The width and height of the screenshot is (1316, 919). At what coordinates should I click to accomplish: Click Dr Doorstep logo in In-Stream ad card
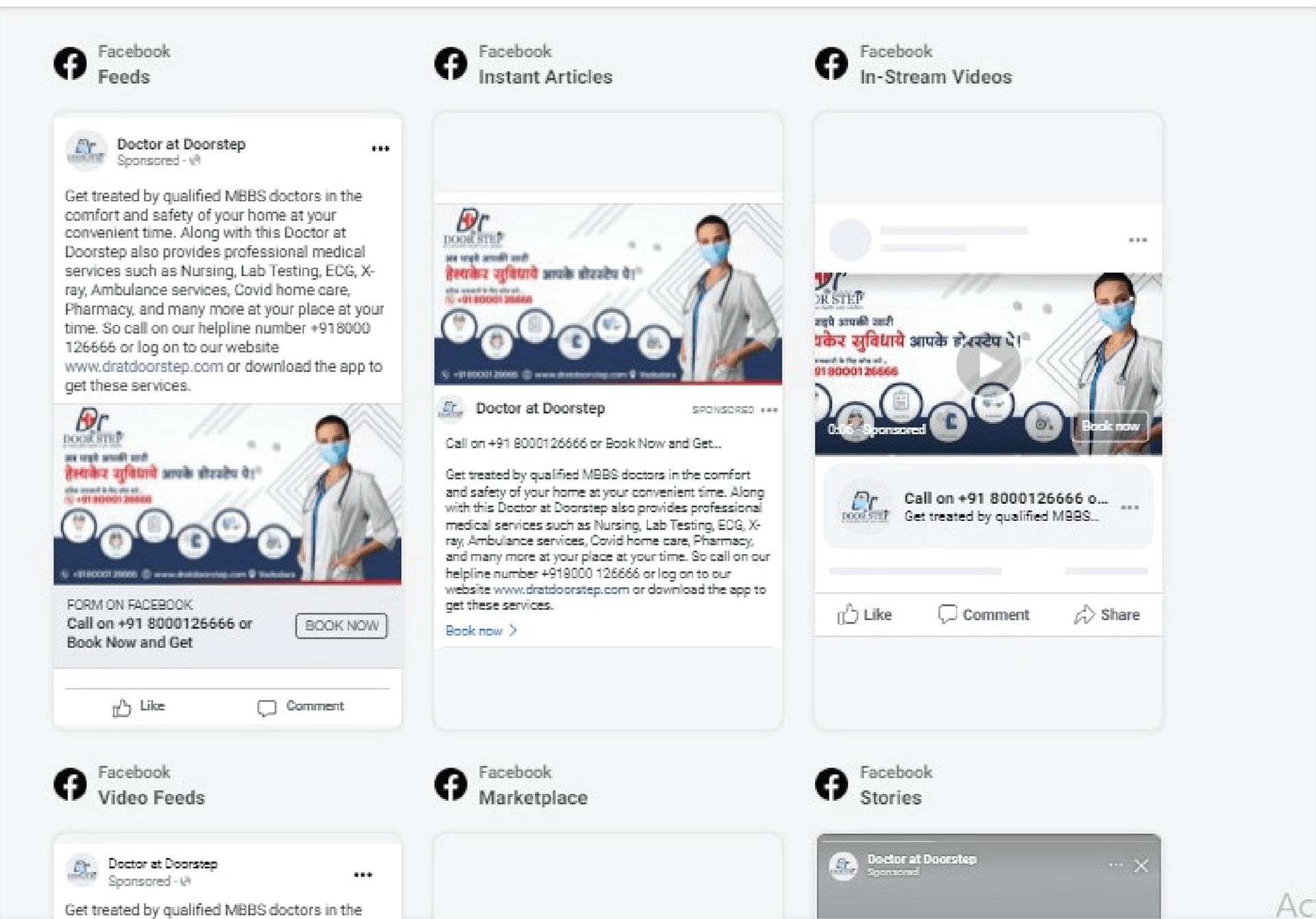point(865,506)
